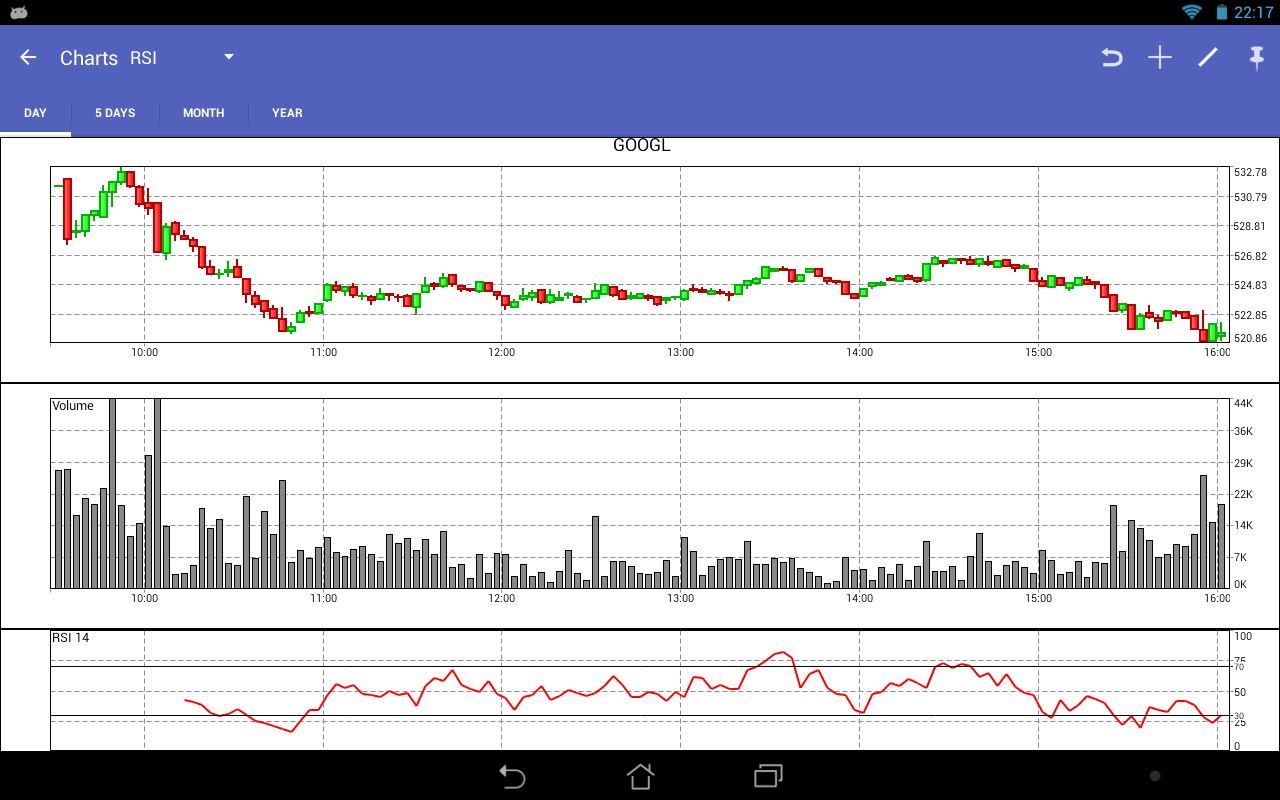The image size is (1280, 800).
Task: Tap the 524.83 price axis label
Action: 1251,285
